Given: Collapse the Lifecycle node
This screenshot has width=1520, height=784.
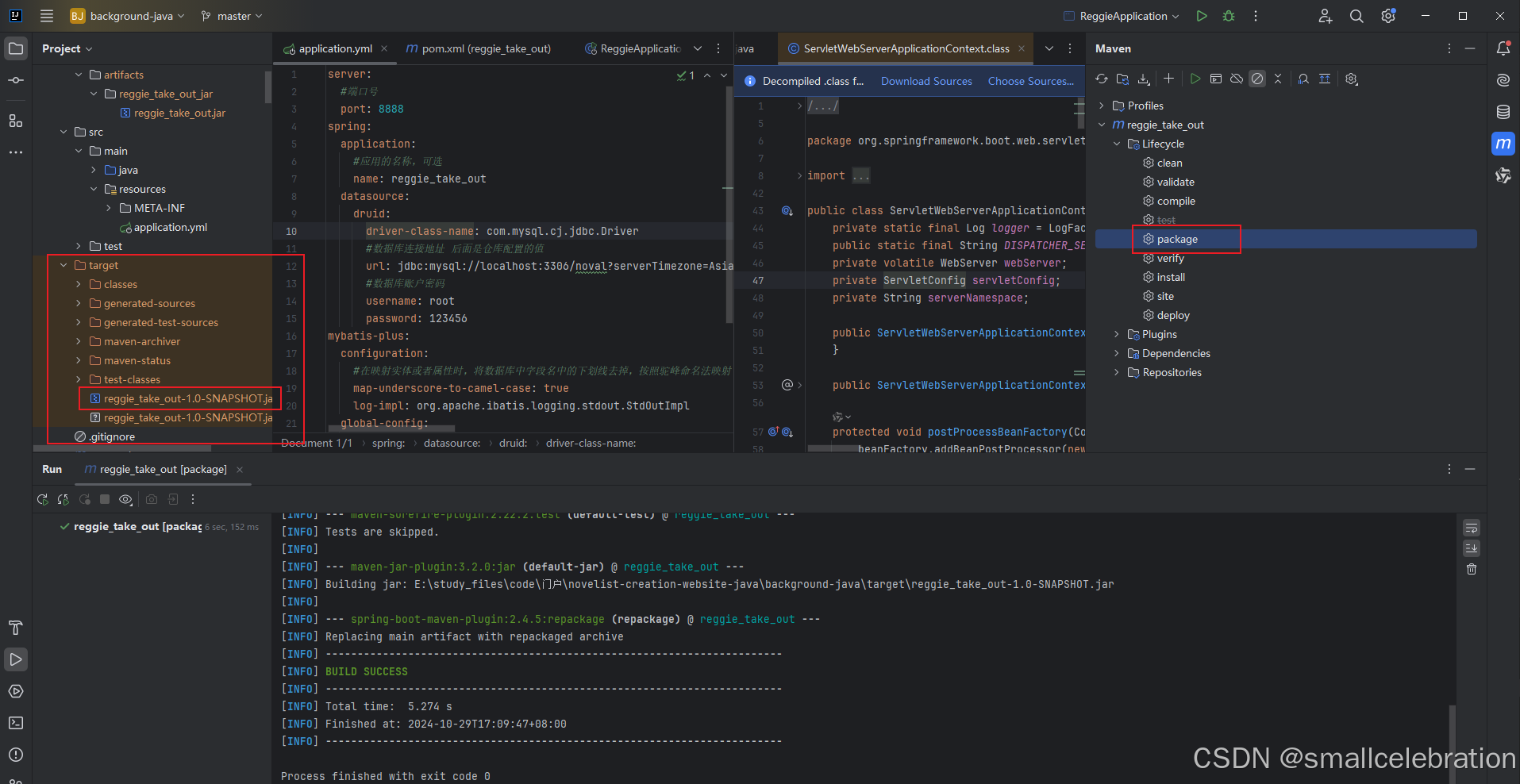Looking at the screenshot, I should [x=1117, y=144].
